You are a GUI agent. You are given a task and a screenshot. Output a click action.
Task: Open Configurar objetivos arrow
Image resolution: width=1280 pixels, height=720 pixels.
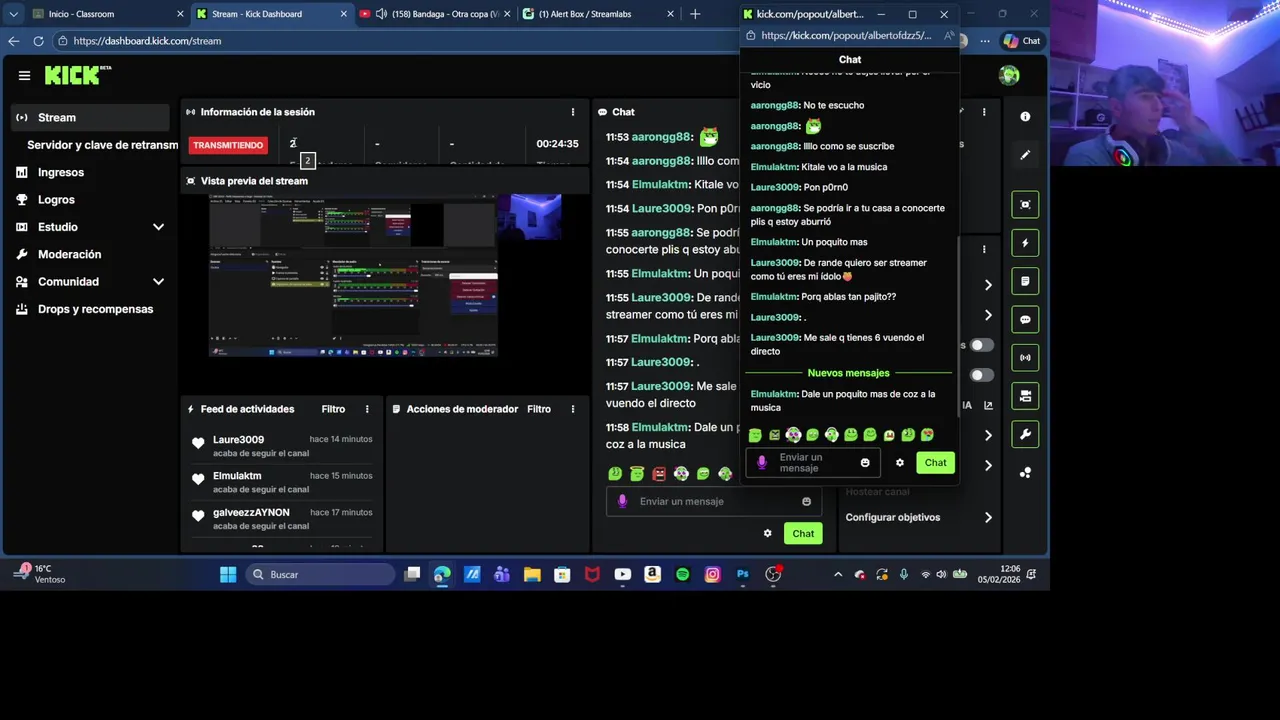988,517
